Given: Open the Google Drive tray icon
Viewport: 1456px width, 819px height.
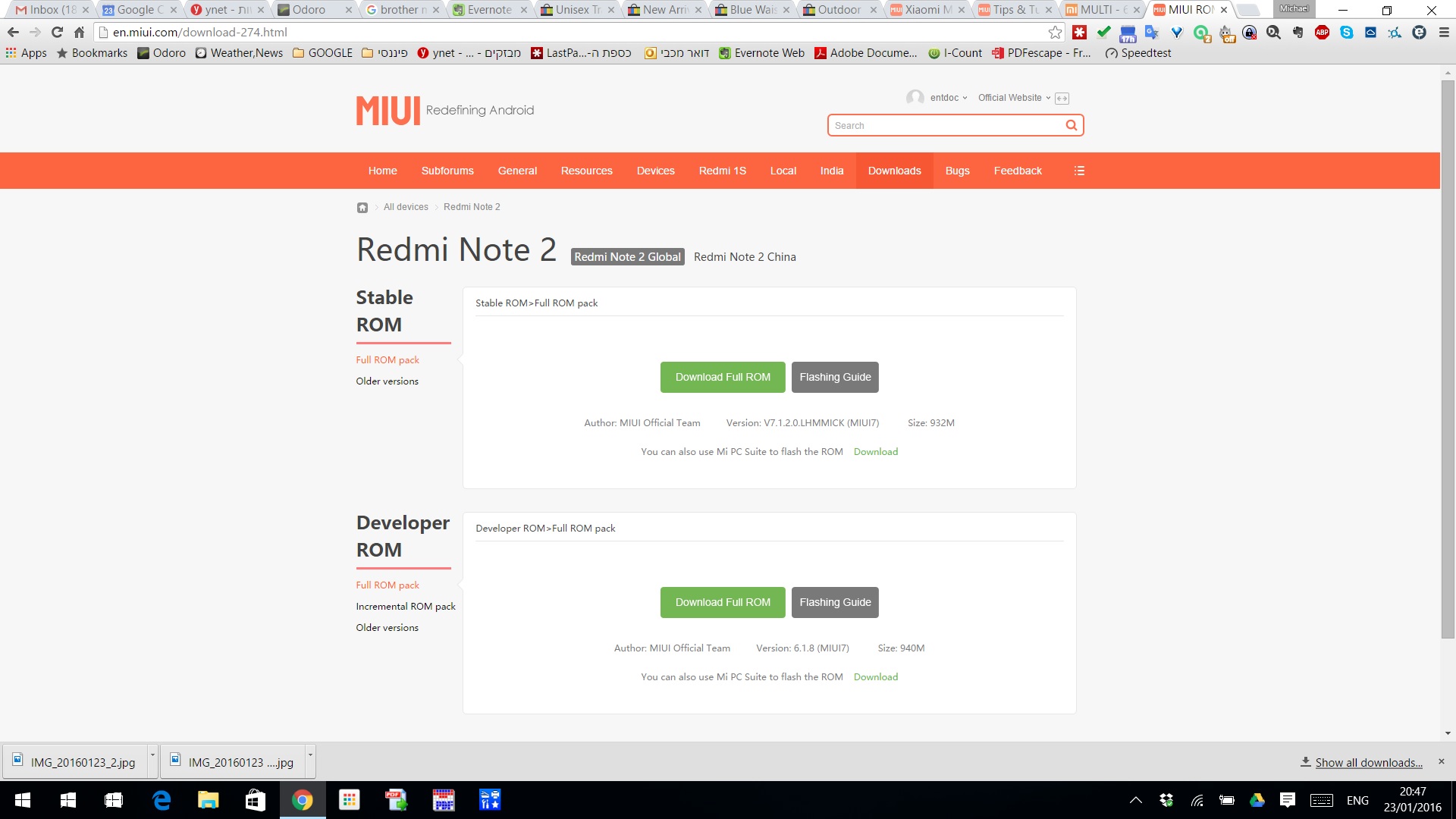Looking at the screenshot, I should [x=1257, y=800].
